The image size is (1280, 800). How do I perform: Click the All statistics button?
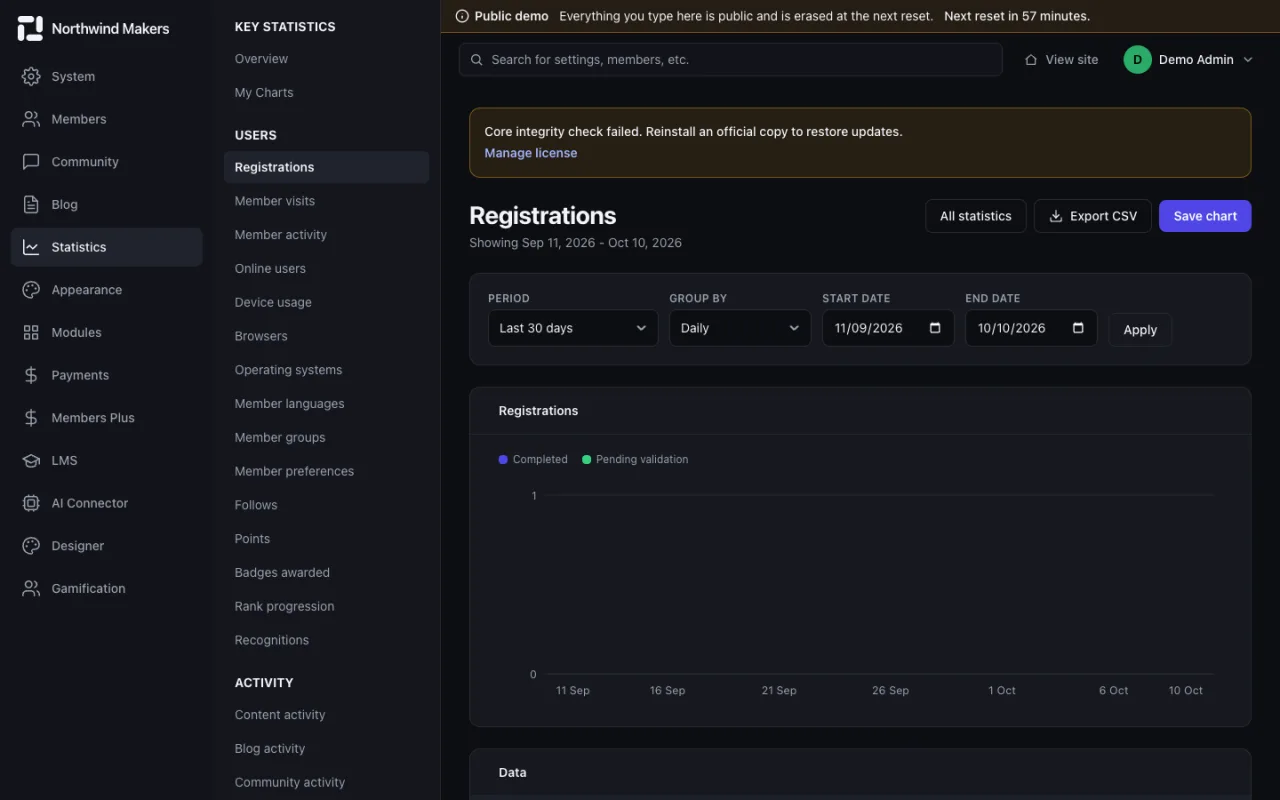pos(976,216)
